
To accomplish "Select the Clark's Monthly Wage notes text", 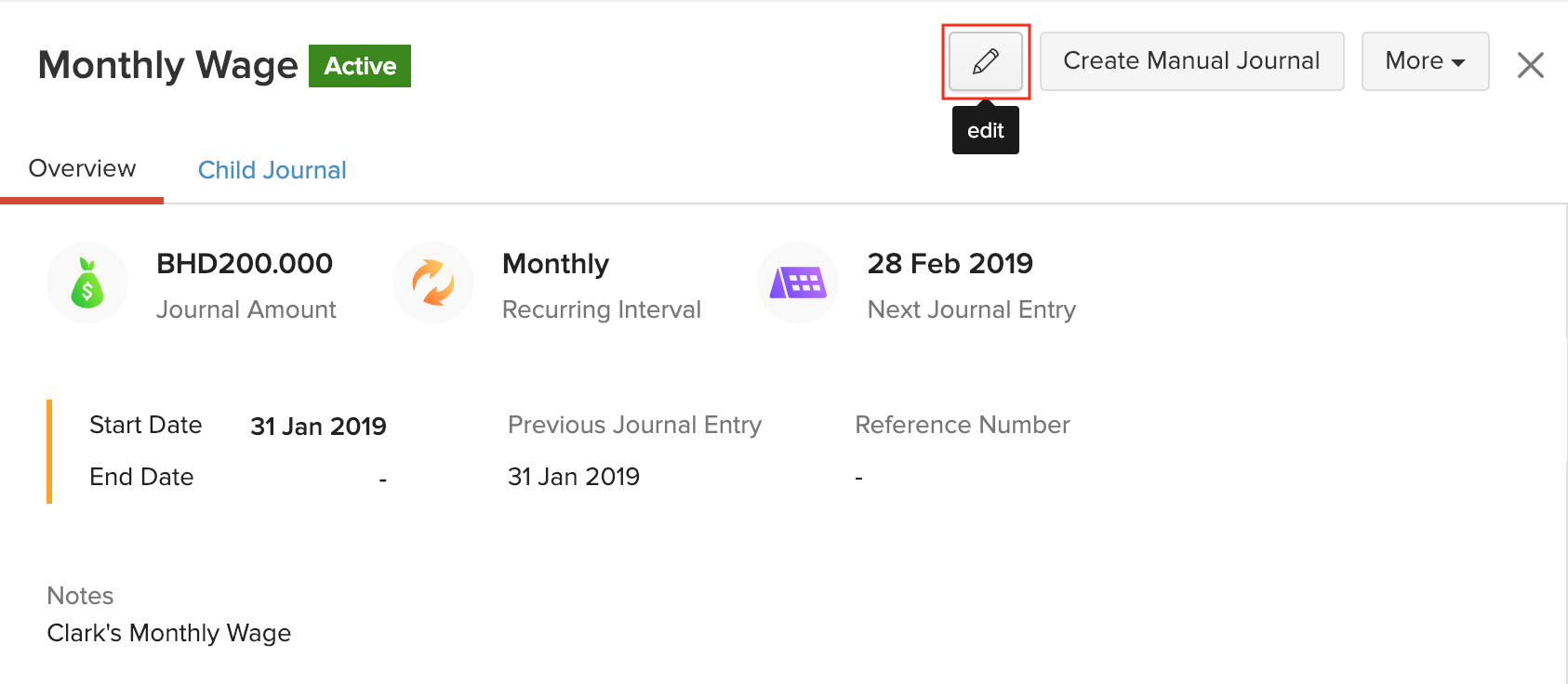I will tap(168, 633).
